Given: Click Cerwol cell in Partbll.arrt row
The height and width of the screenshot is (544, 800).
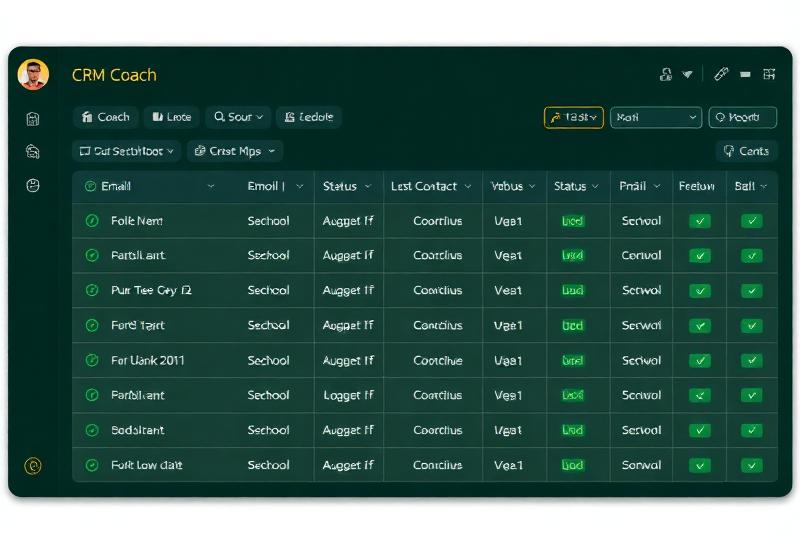Looking at the screenshot, I should (x=641, y=255).
